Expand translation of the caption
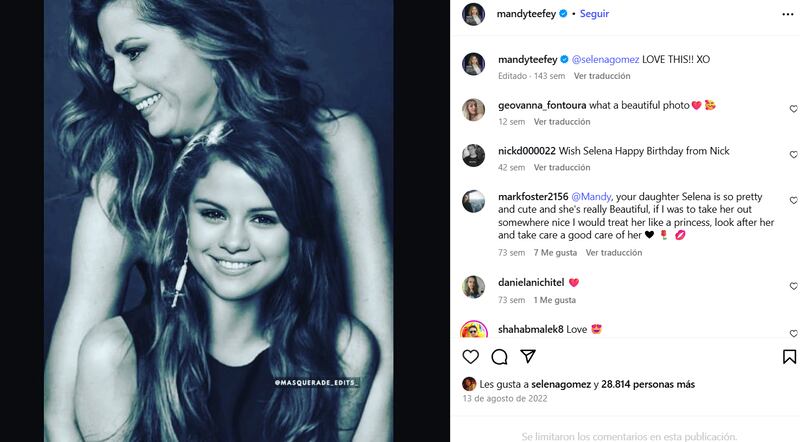This screenshot has width=800, height=442. 602,76
